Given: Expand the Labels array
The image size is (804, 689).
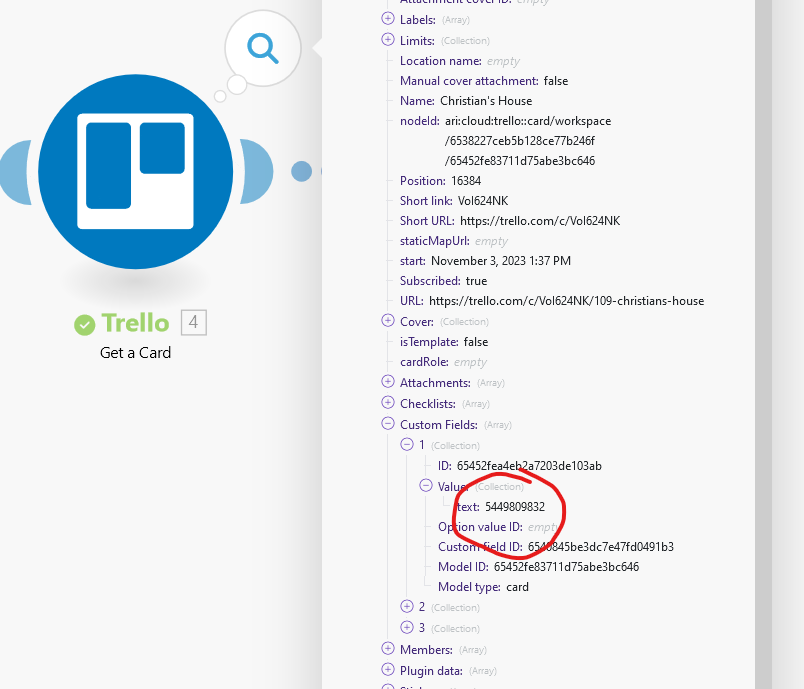Looking at the screenshot, I should [x=388, y=19].
